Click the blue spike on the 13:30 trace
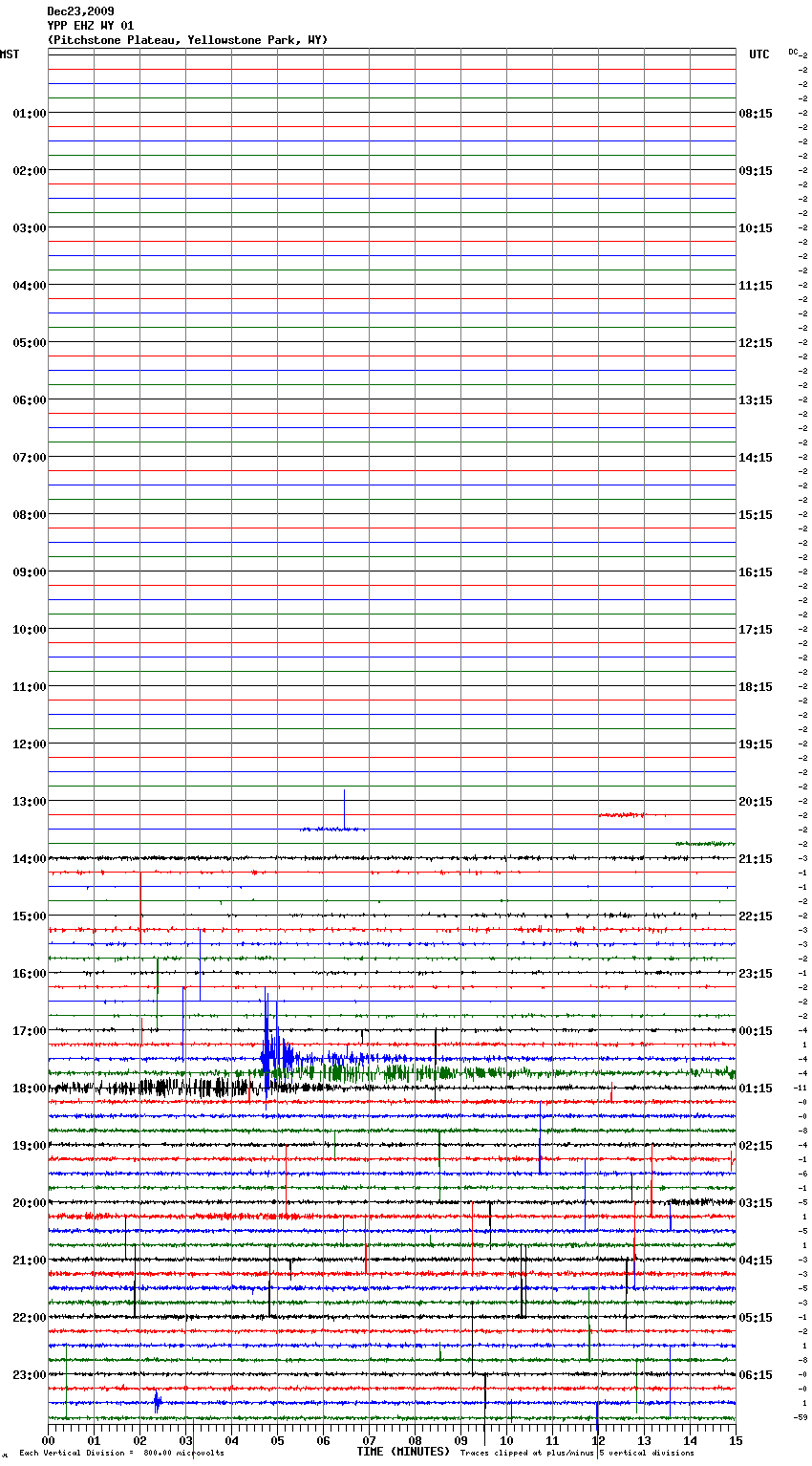 (344, 808)
